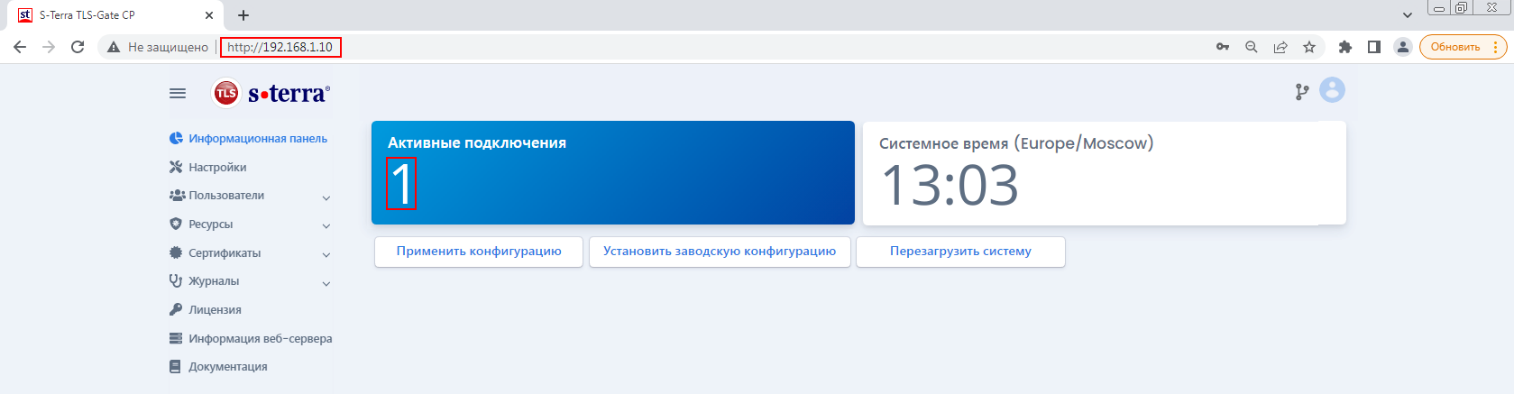This screenshot has width=1514, height=394.
Task: Click the password key icon
Action: (1222, 47)
